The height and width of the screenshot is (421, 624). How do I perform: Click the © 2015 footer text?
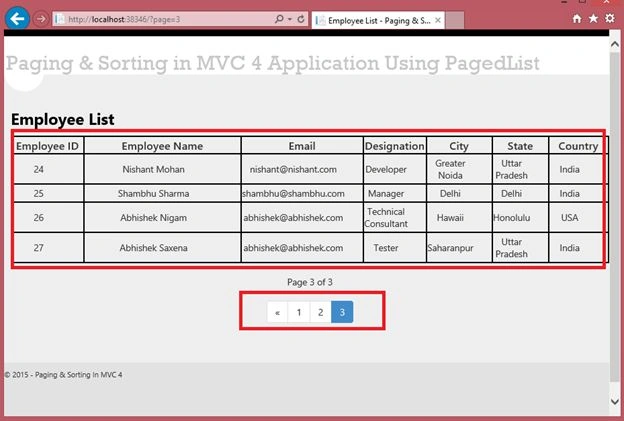point(63,374)
